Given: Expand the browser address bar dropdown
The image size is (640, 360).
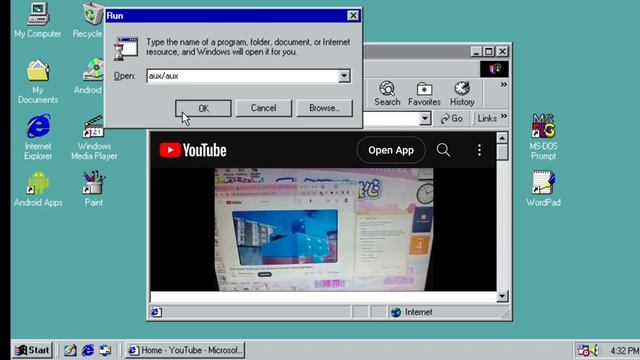Looking at the screenshot, I should point(425,119).
